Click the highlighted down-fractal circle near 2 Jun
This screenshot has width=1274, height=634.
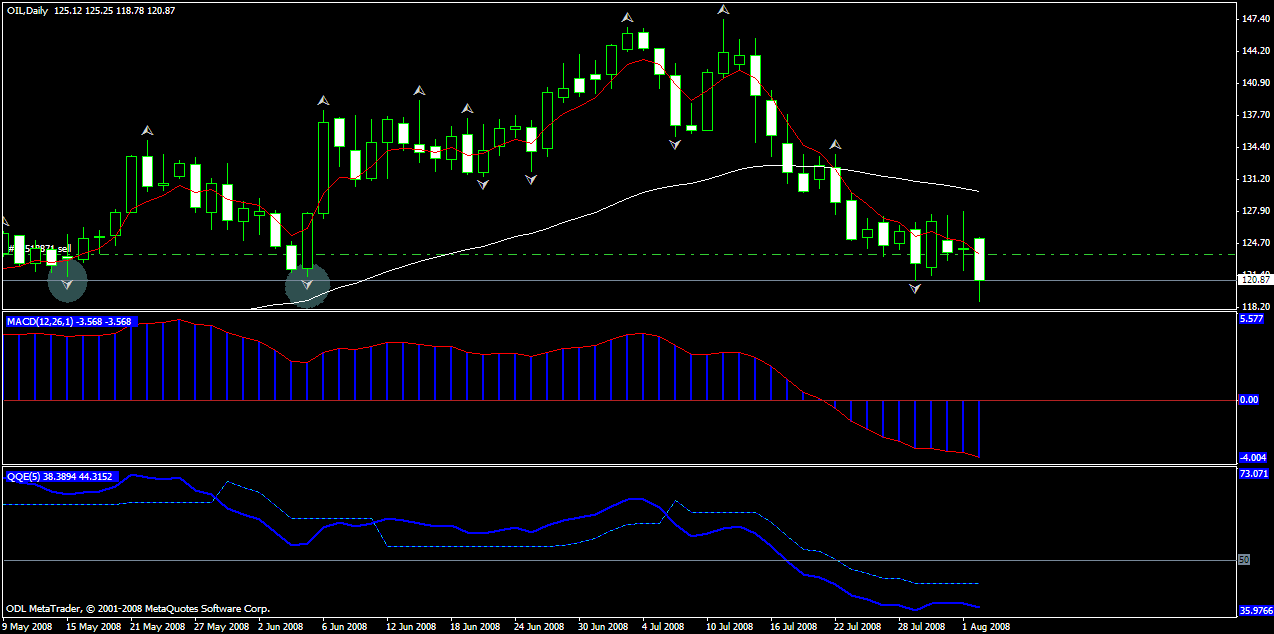tap(307, 286)
